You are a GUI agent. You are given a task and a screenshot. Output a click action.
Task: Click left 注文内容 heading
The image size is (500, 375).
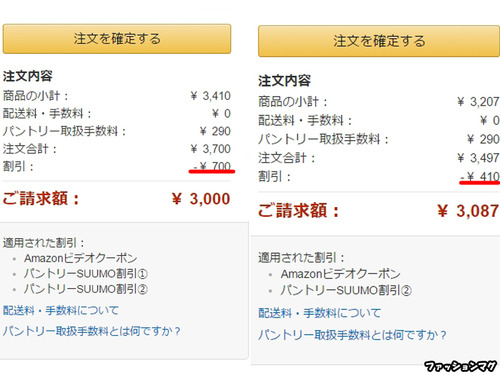click(28, 76)
